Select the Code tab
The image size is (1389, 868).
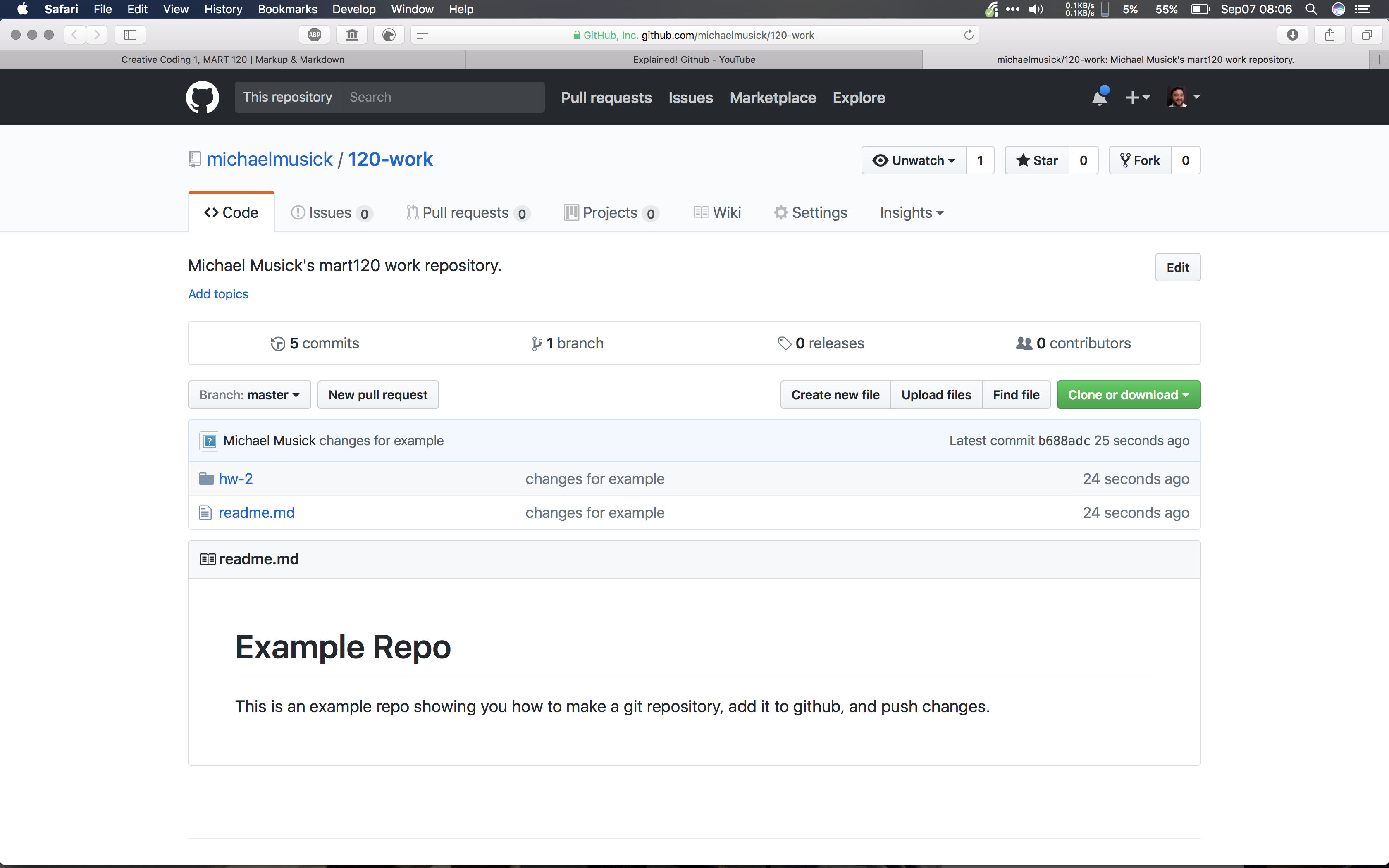click(231, 213)
